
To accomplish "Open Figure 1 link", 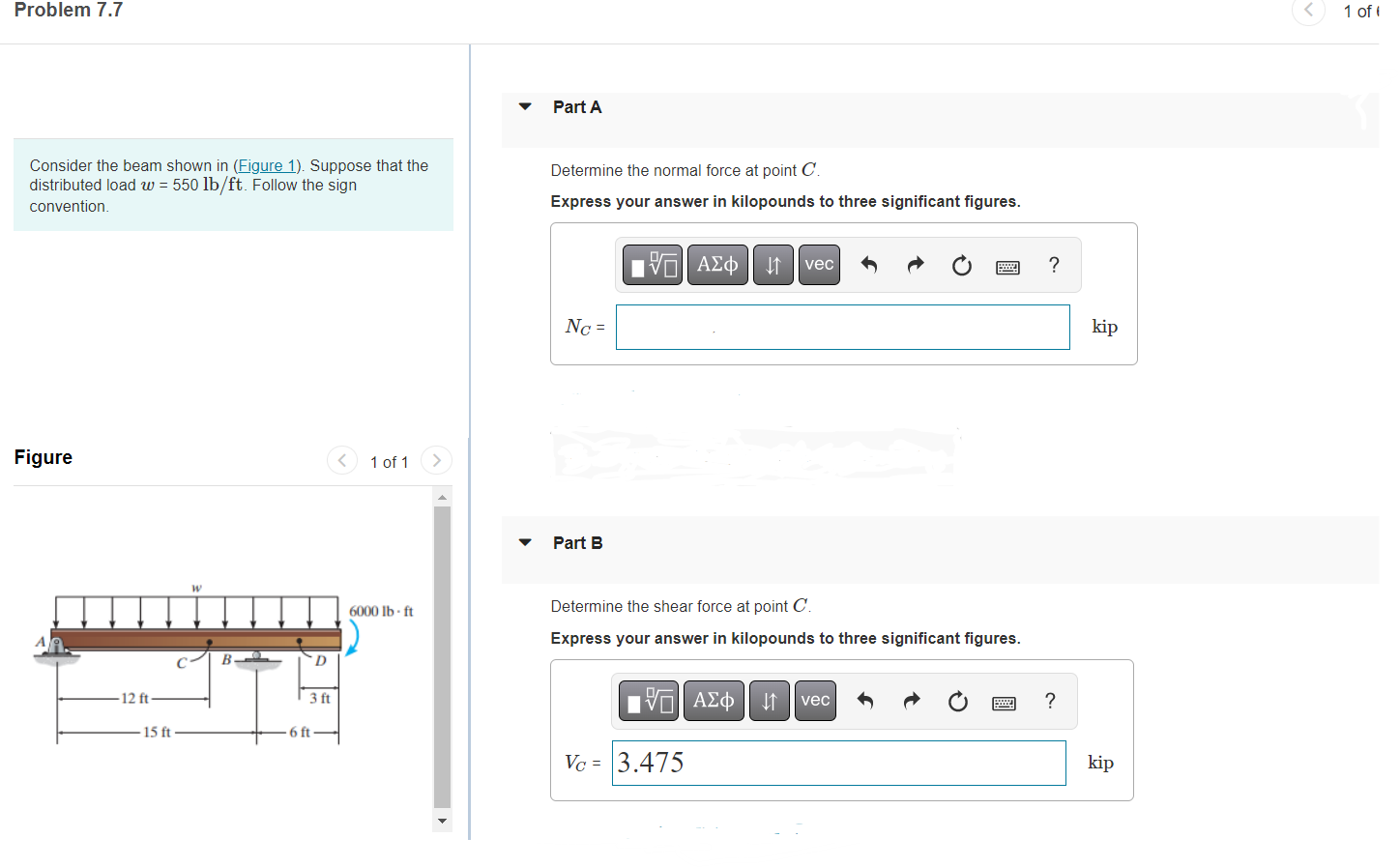I will [x=267, y=165].
